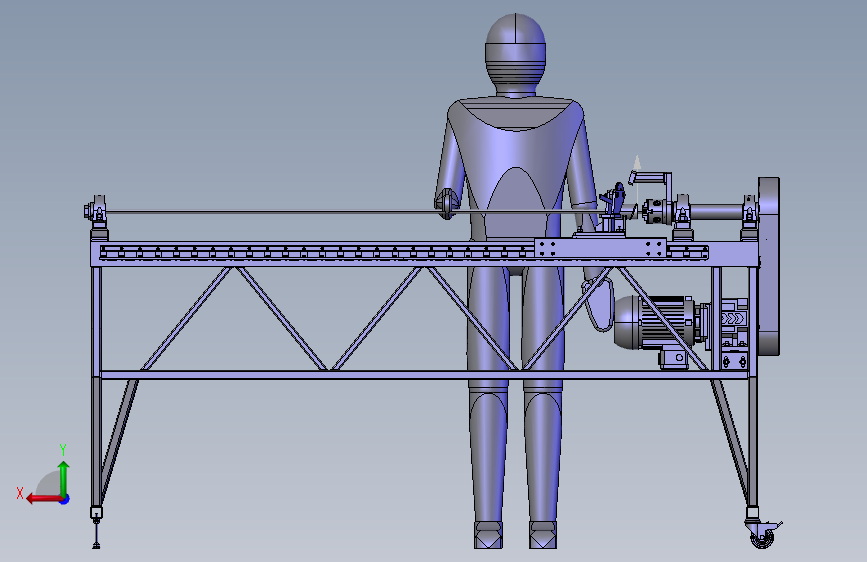Pick the gearbox with arrow markings beside the motor

pos(734,321)
